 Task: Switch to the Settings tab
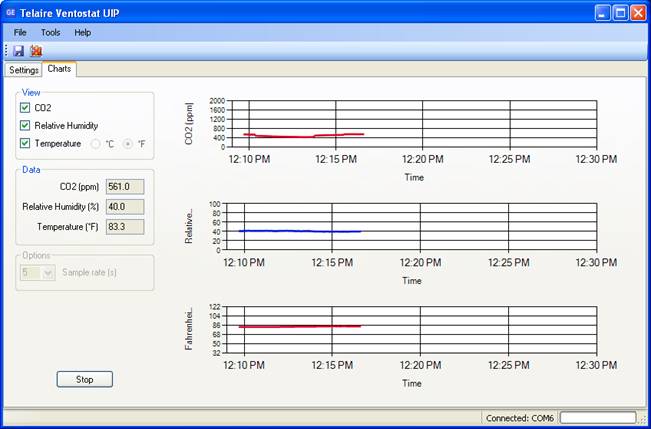[23, 70]
